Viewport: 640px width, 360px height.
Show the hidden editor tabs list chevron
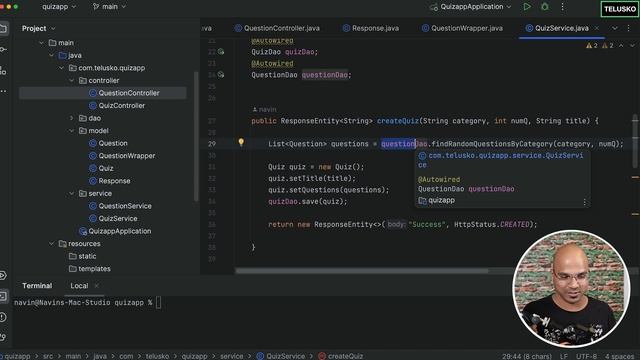pyautogui.click(x=615, y=28)
